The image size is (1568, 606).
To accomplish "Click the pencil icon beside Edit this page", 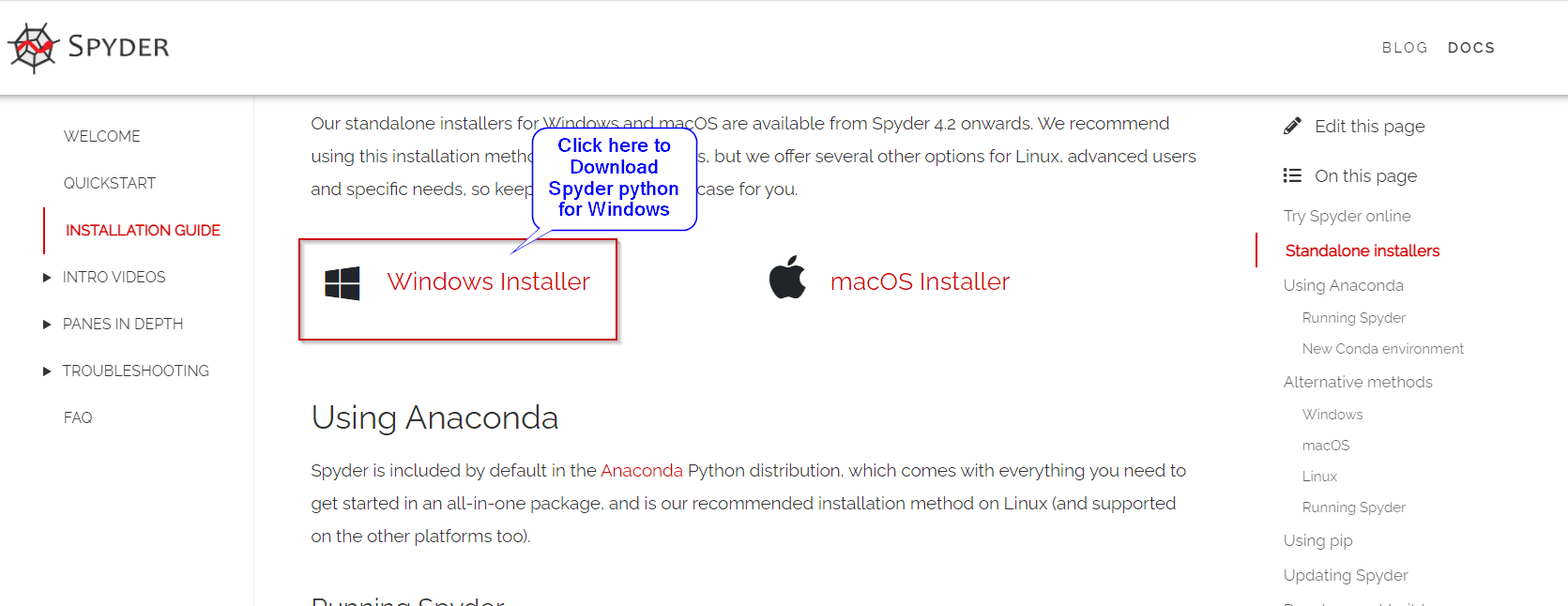I will click(x=1293, y=124).
